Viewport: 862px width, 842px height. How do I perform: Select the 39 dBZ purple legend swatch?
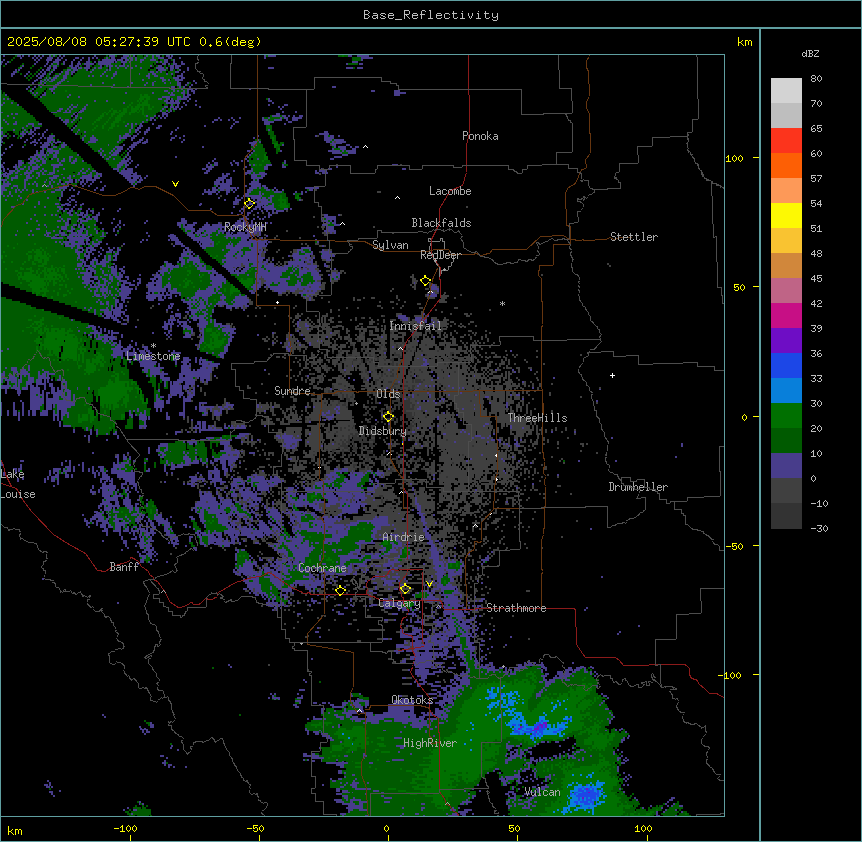786,340
